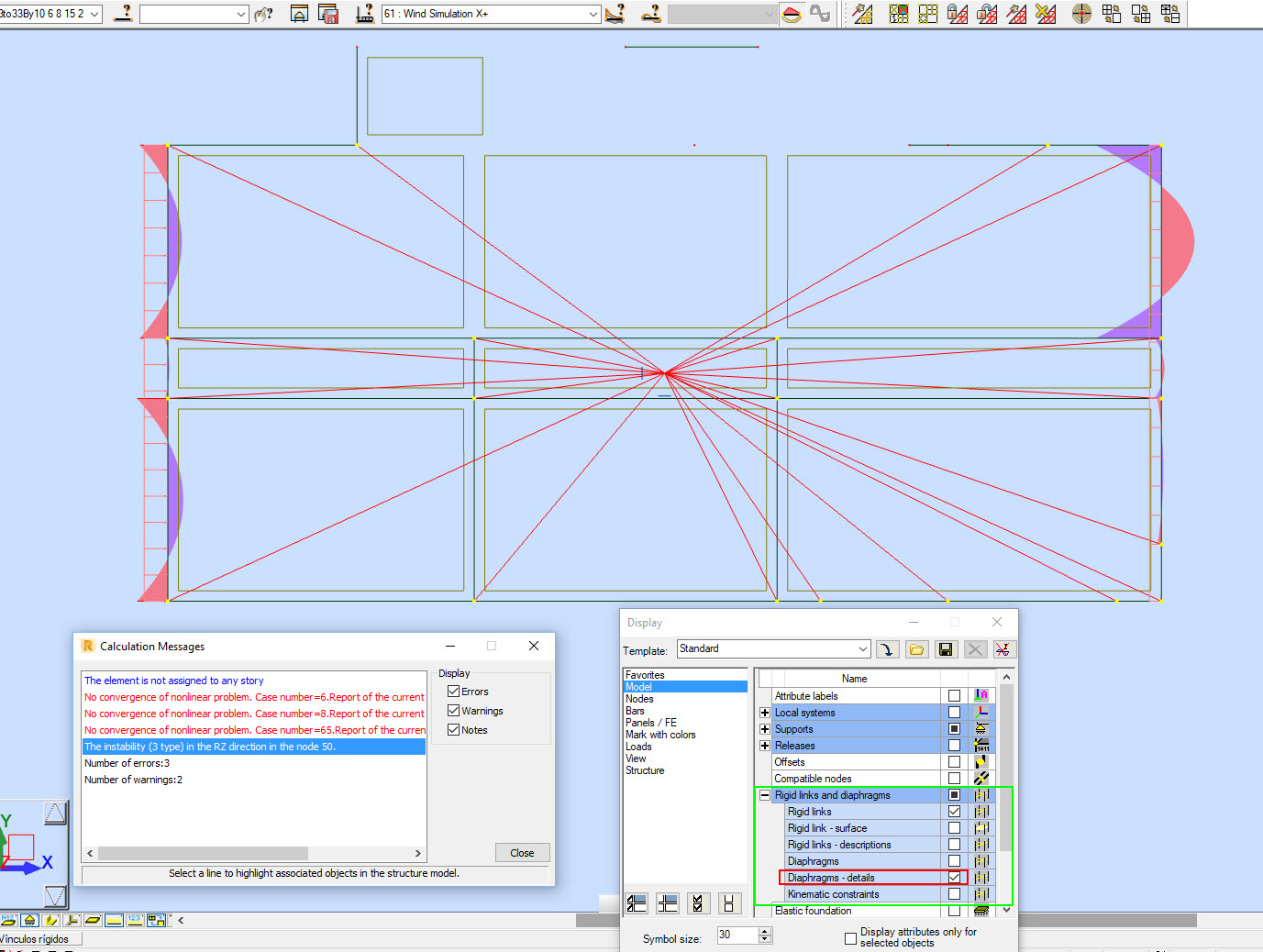Disable the Rigid links checkbox

click(x=954, y=811)
